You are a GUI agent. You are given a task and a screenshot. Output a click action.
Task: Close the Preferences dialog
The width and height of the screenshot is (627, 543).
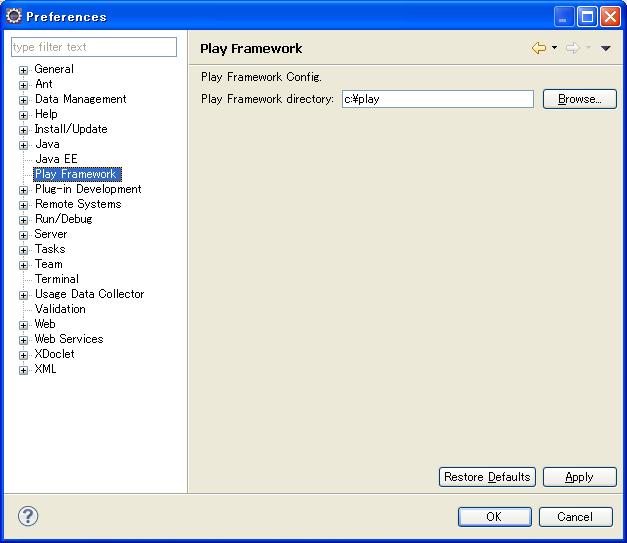610,17
